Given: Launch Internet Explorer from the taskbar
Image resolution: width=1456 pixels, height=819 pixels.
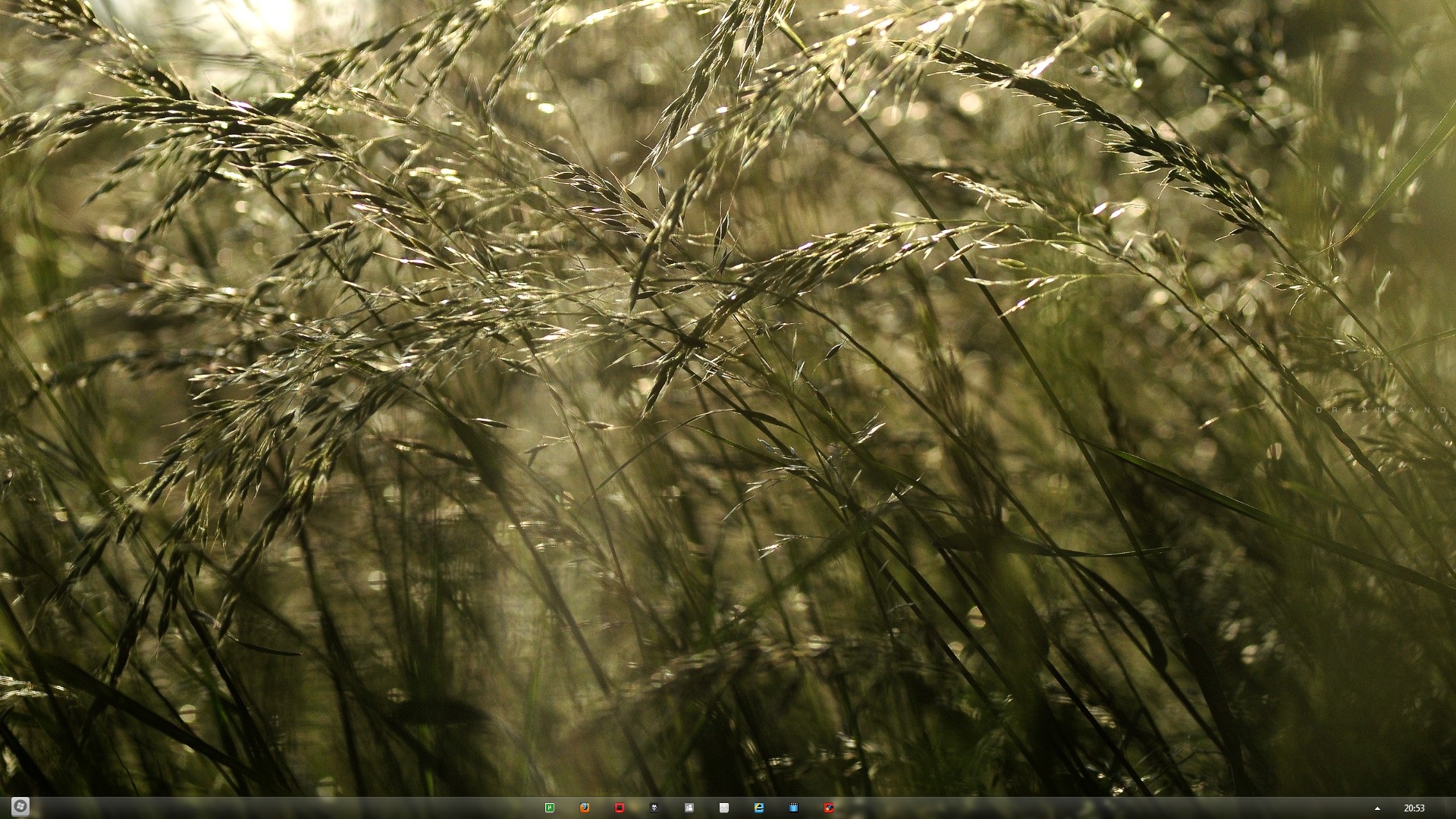Looking at the screenshot, I should [x=759, y=808].
